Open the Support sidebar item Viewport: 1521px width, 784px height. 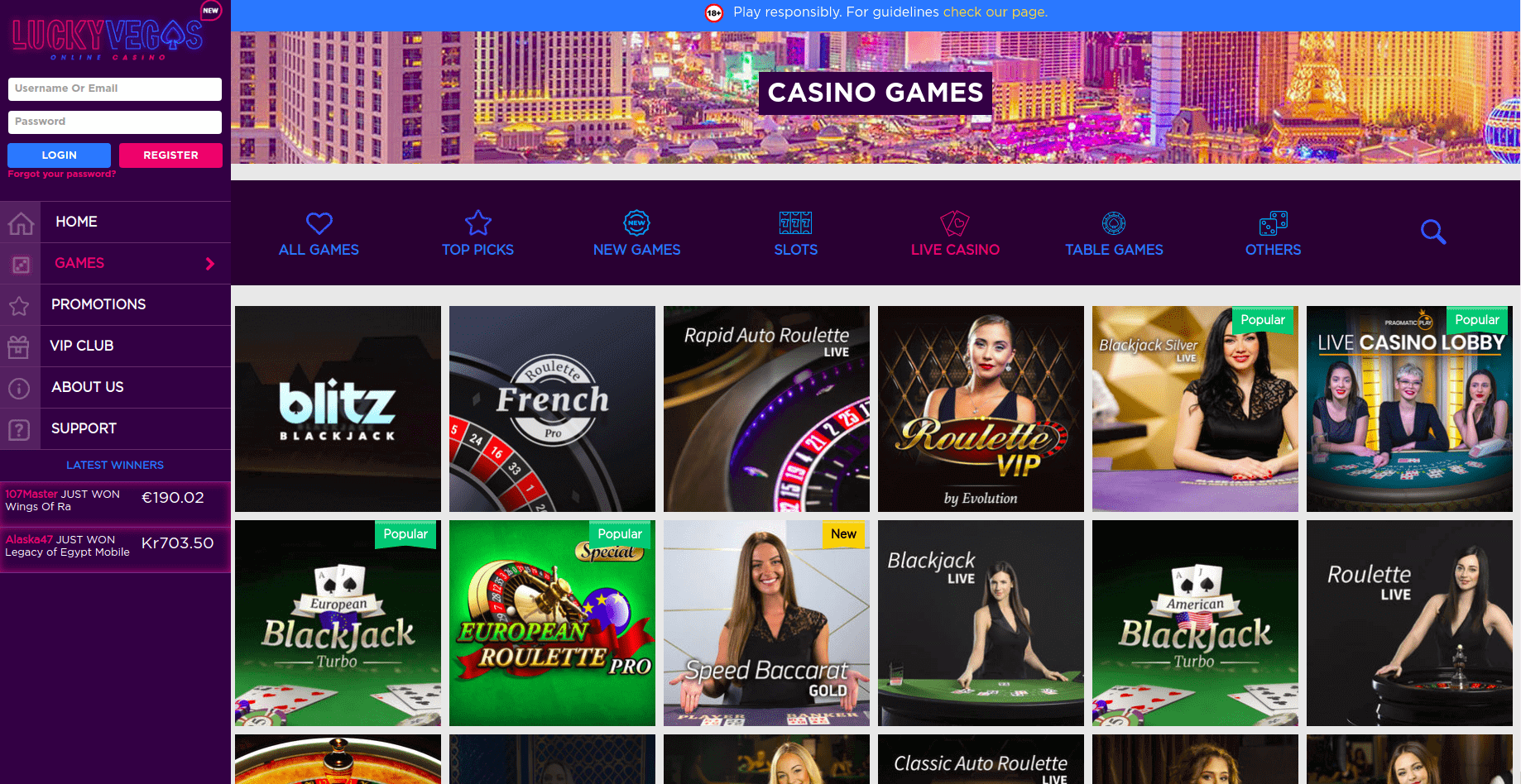pos(84,428)
